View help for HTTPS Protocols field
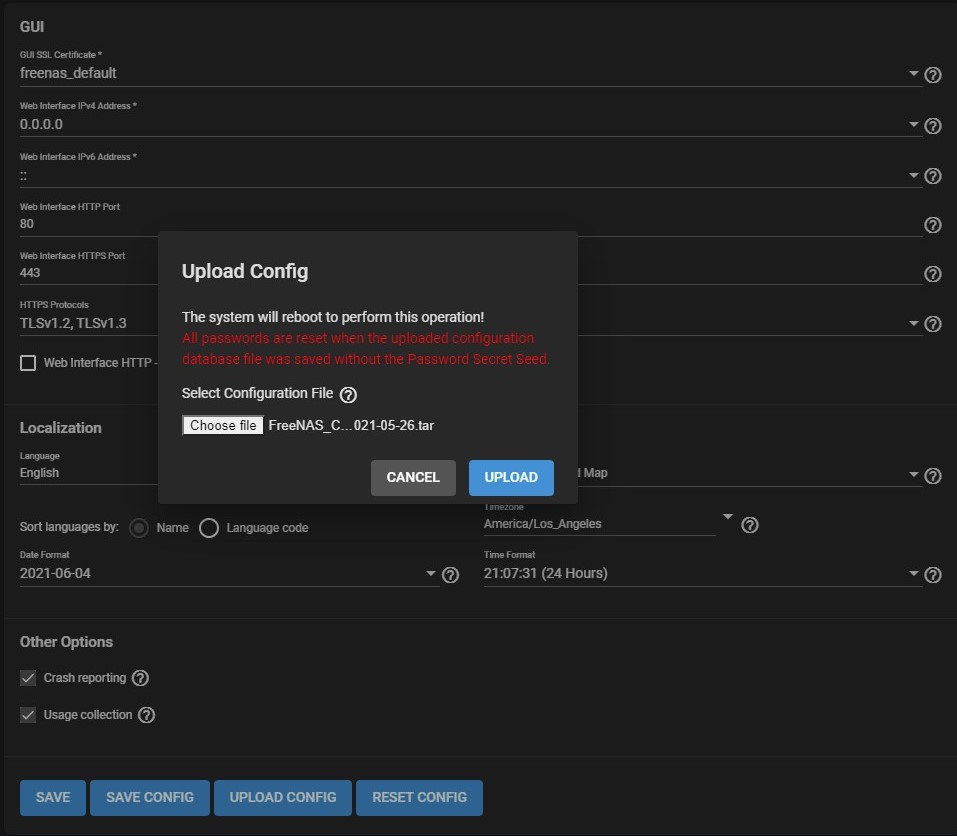 pos(933,324)
